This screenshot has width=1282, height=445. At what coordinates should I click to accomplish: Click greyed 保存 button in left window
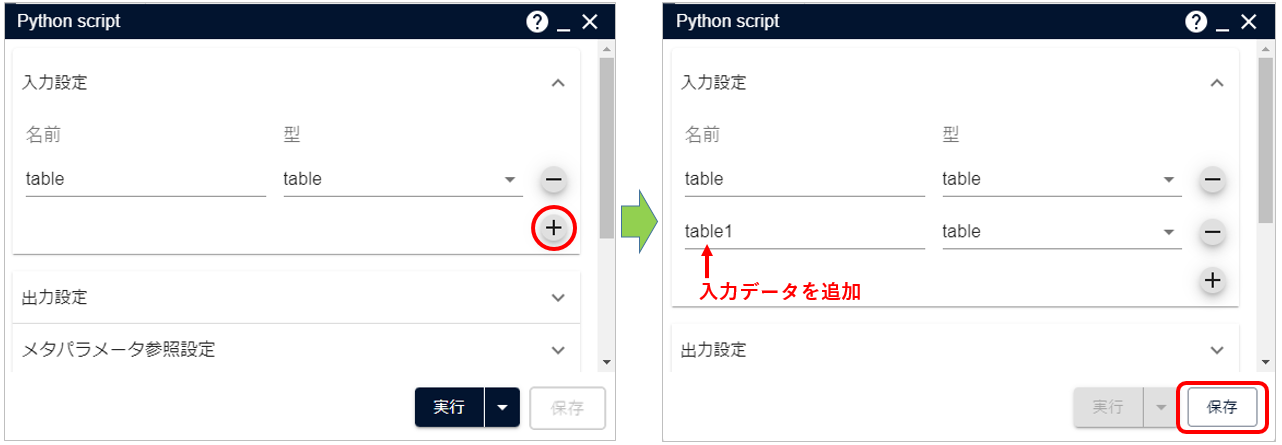click(x=568, y=408)
